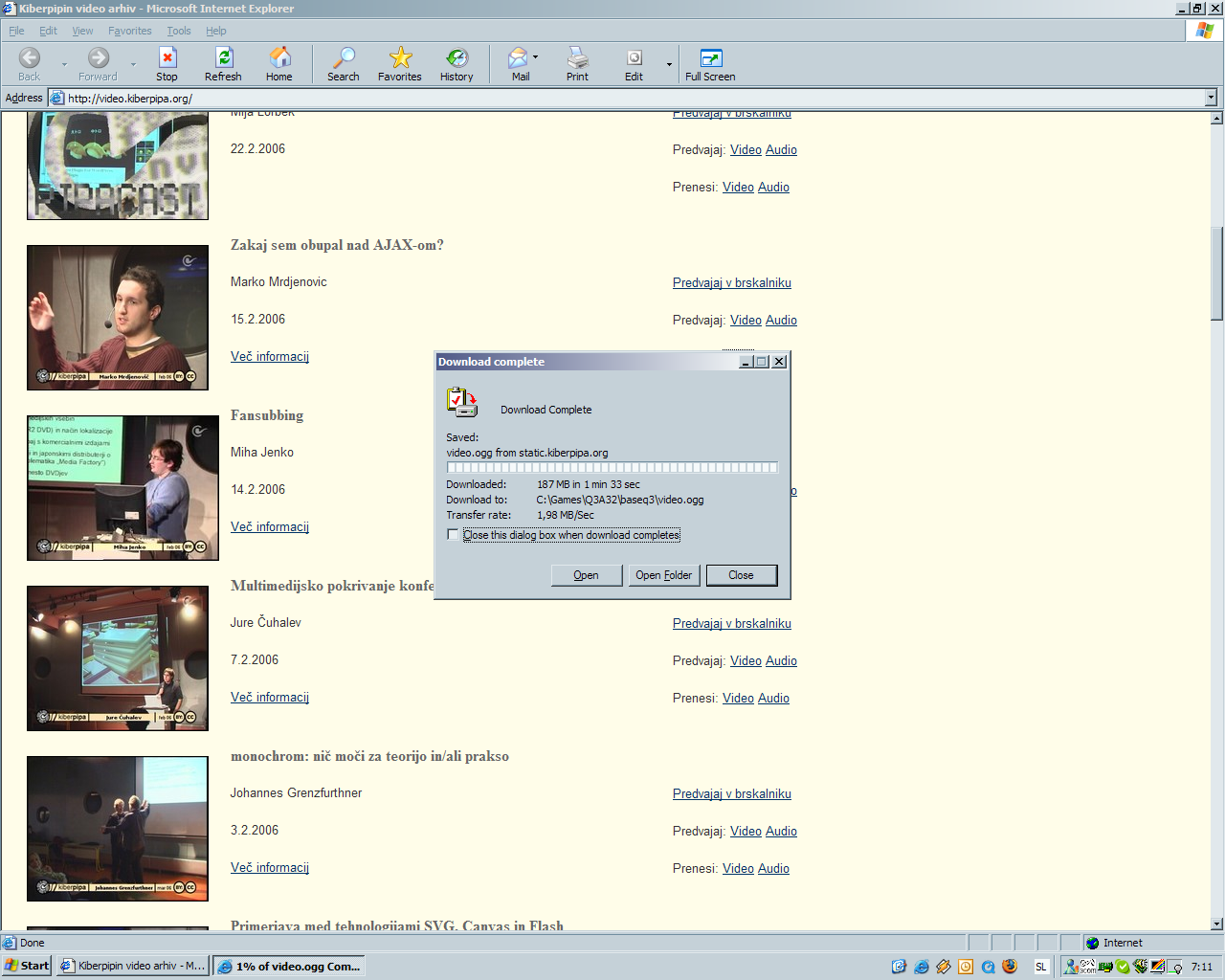Click the download complete icon in dialog
Image resolution: width=1225 pixels, height=980 pixels.
(x=461, y=402)
